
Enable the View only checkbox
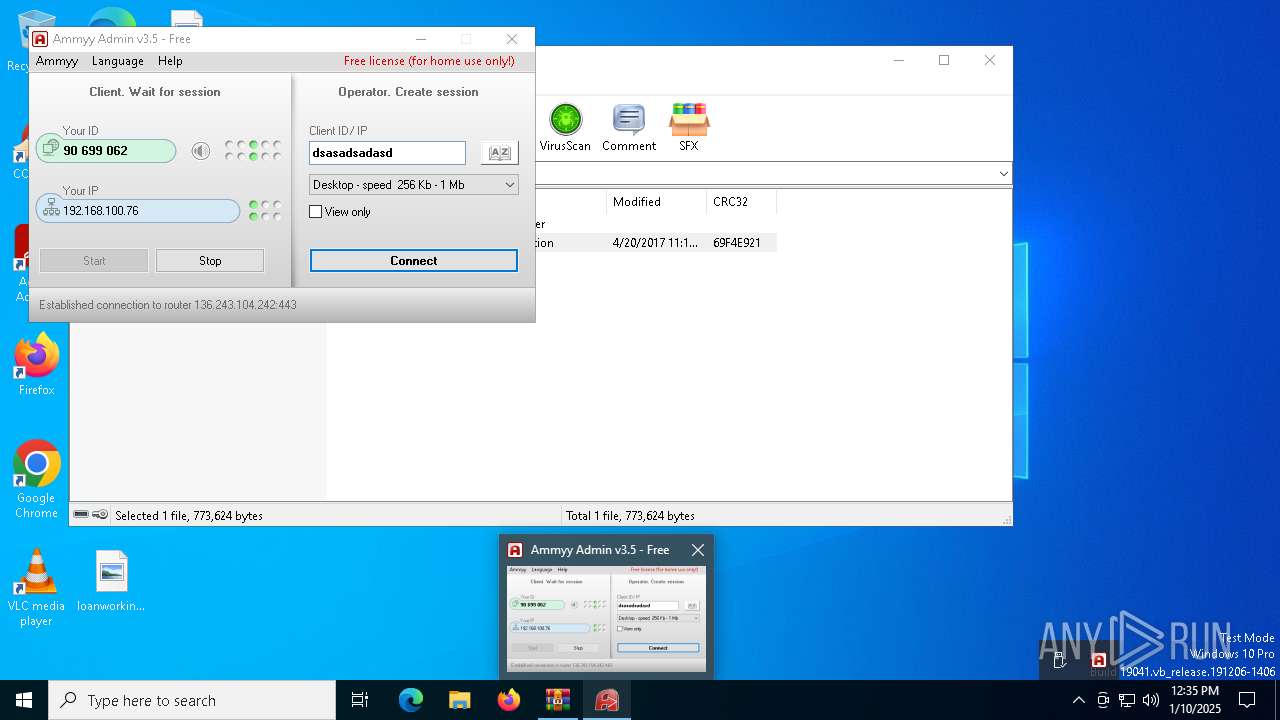click(x=316, y=212)
